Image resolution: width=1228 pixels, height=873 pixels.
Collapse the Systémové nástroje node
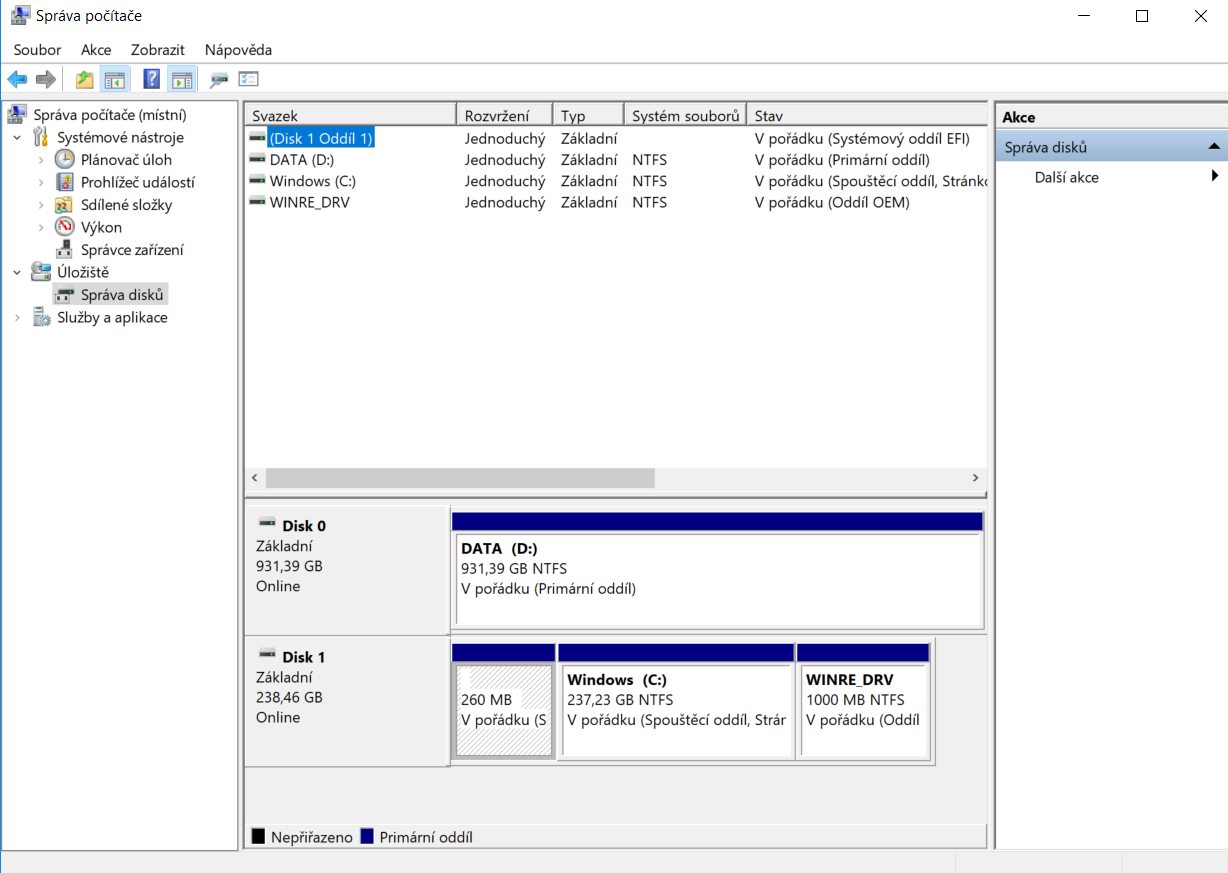pyautogui.click(x=17, y=138)
